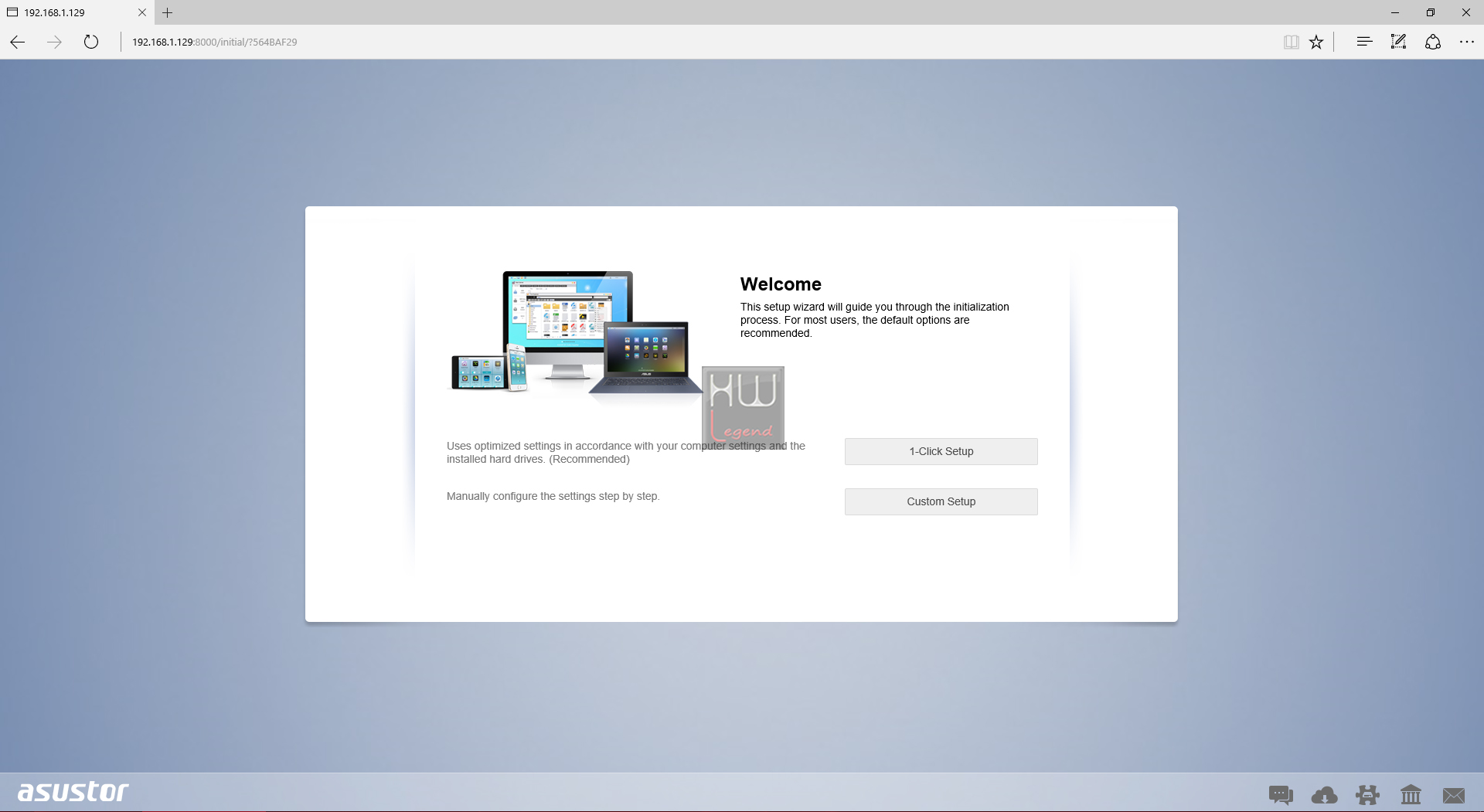Open the forum chat bubbles icon
Viewport: 1484px width, 812px height.
(1281, 794)
